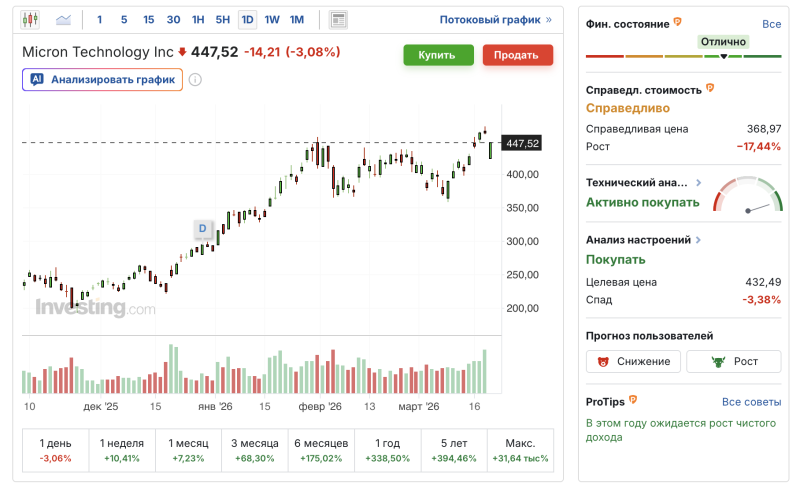This screenshot has width=800, height=487.
Task: Click Pro badge next to Фин. состояние
Action: (678, 21)
